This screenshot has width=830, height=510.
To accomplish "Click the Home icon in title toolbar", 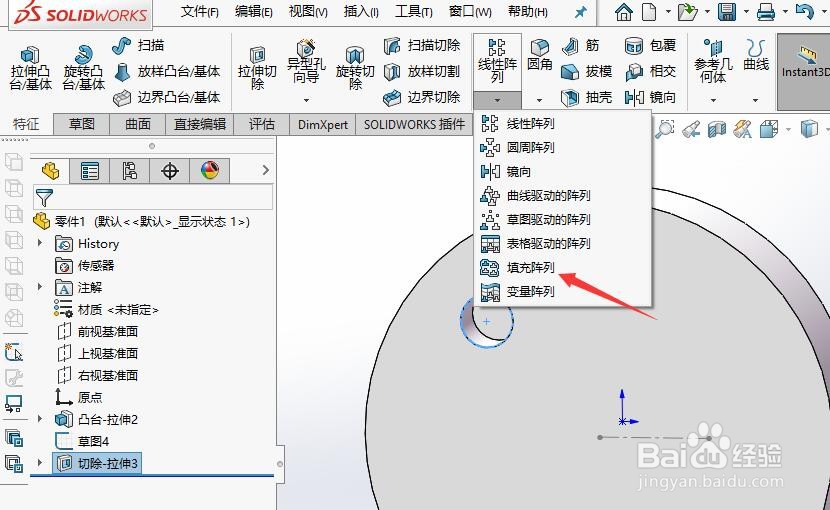I will click(624, 12).
